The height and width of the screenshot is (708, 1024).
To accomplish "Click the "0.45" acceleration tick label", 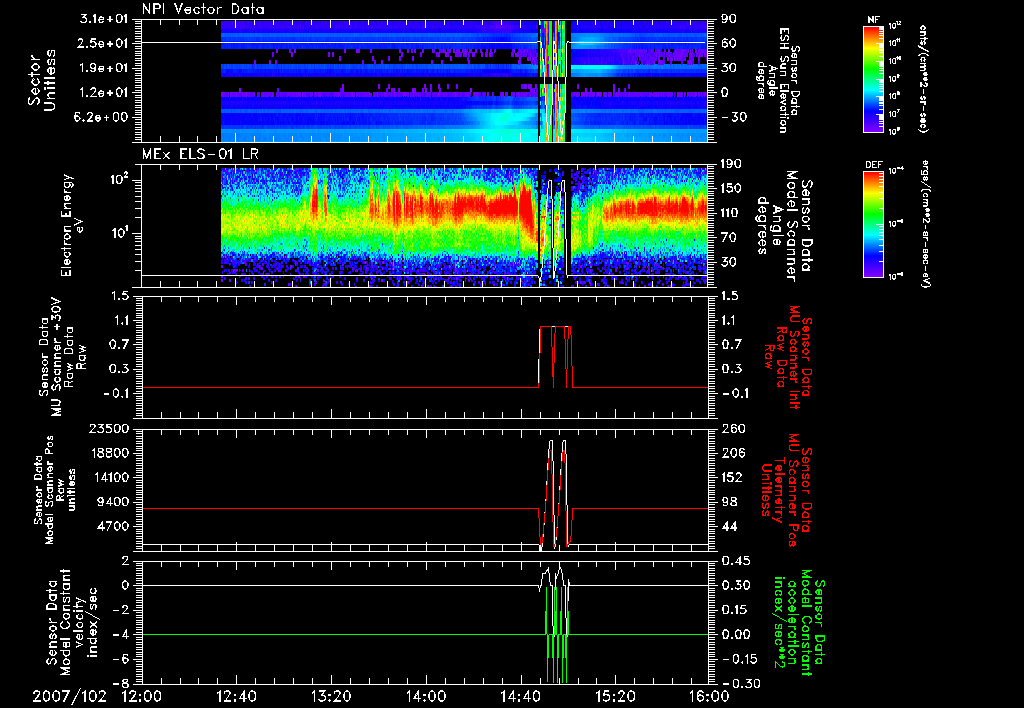I will click(736, 561).
